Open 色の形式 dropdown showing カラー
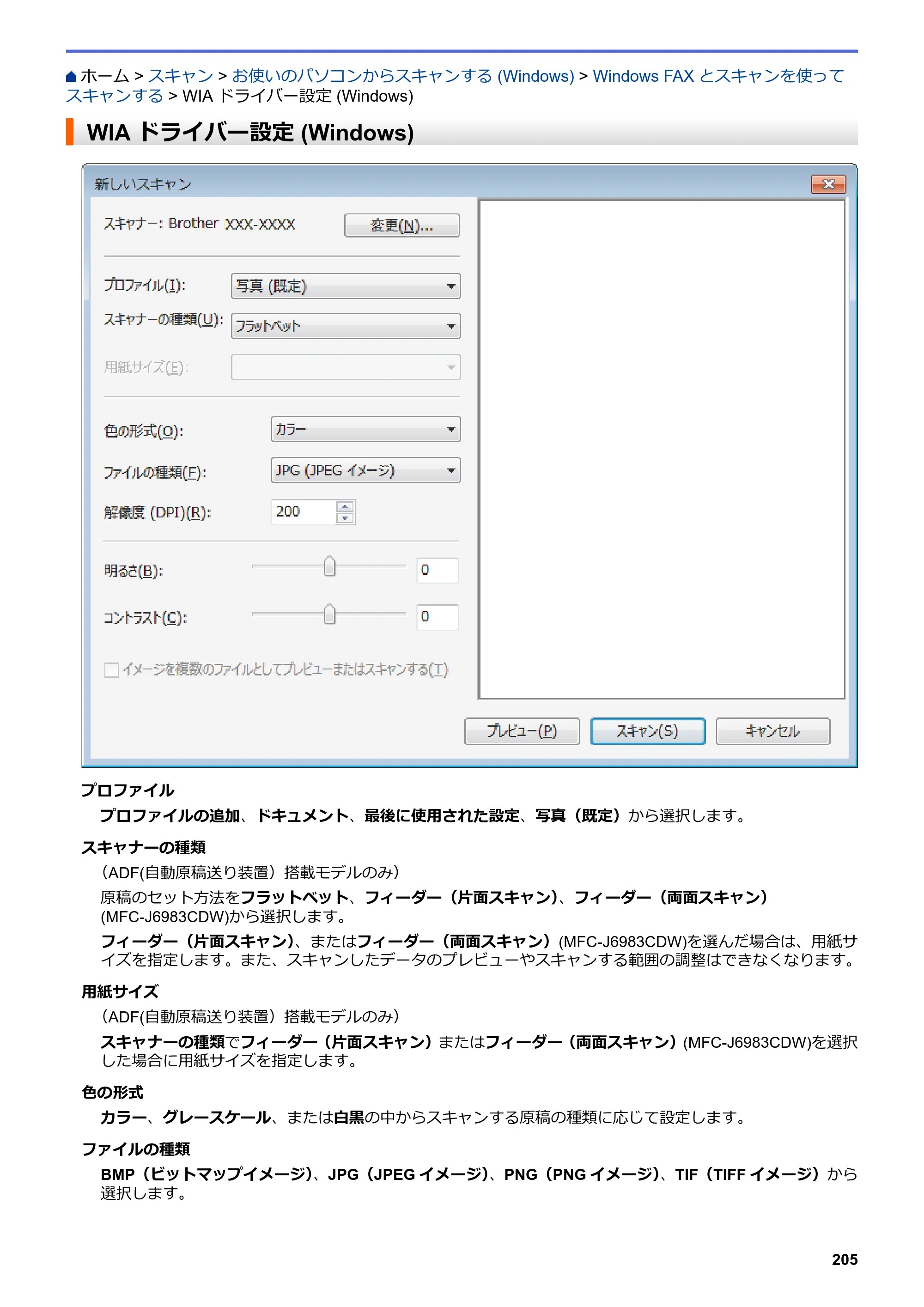This screenshot has width=924, height=1307. 365,429
